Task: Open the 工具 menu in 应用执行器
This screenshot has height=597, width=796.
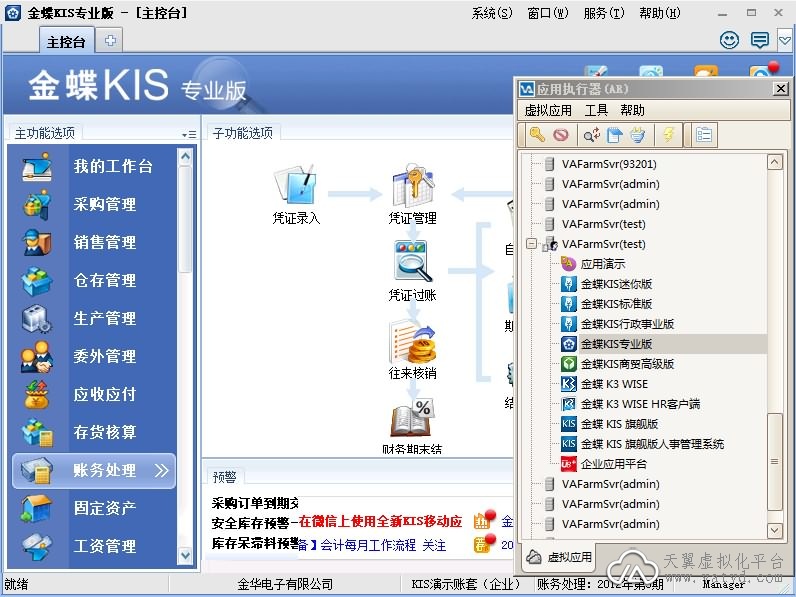Action: (x=596, y=110)
